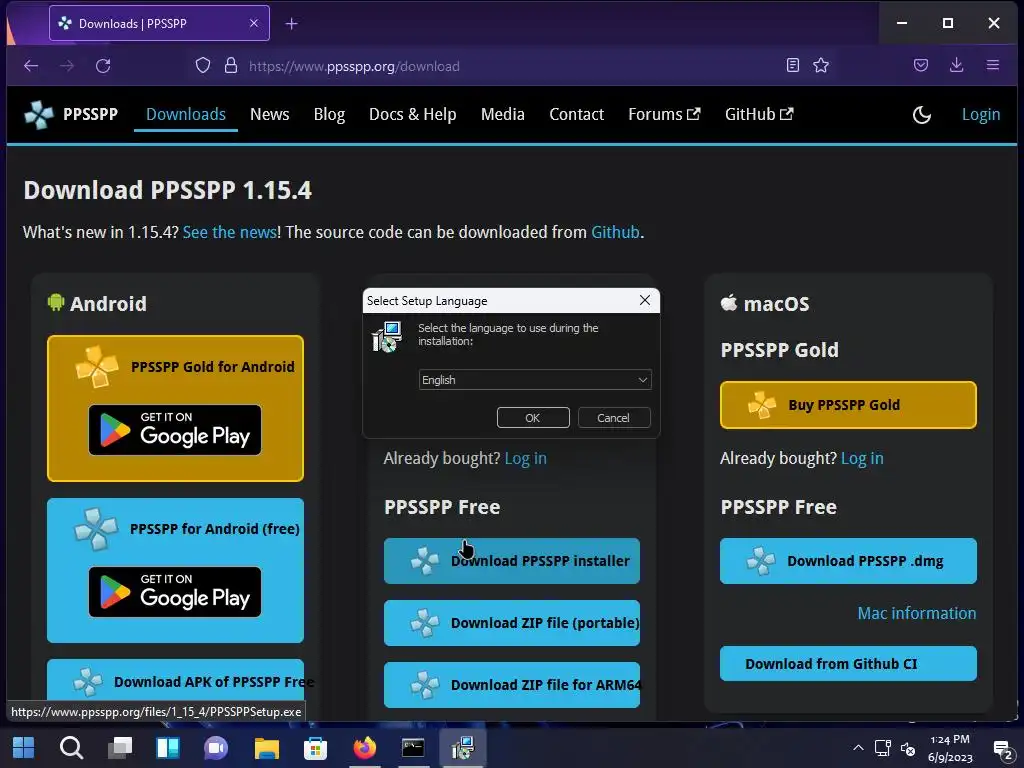1024x768 pixels.
Task: Open Windows Start menu
Action: pyautogui.click(x=24, y=748)
